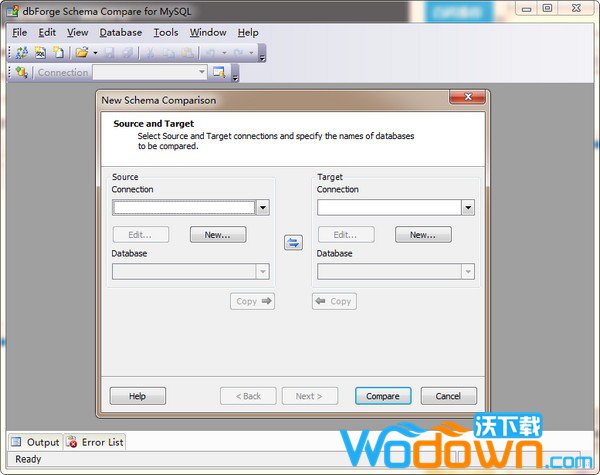Click the Source Connection input field
The width and height of the screenshot is (600, 475).
point(184,207)
